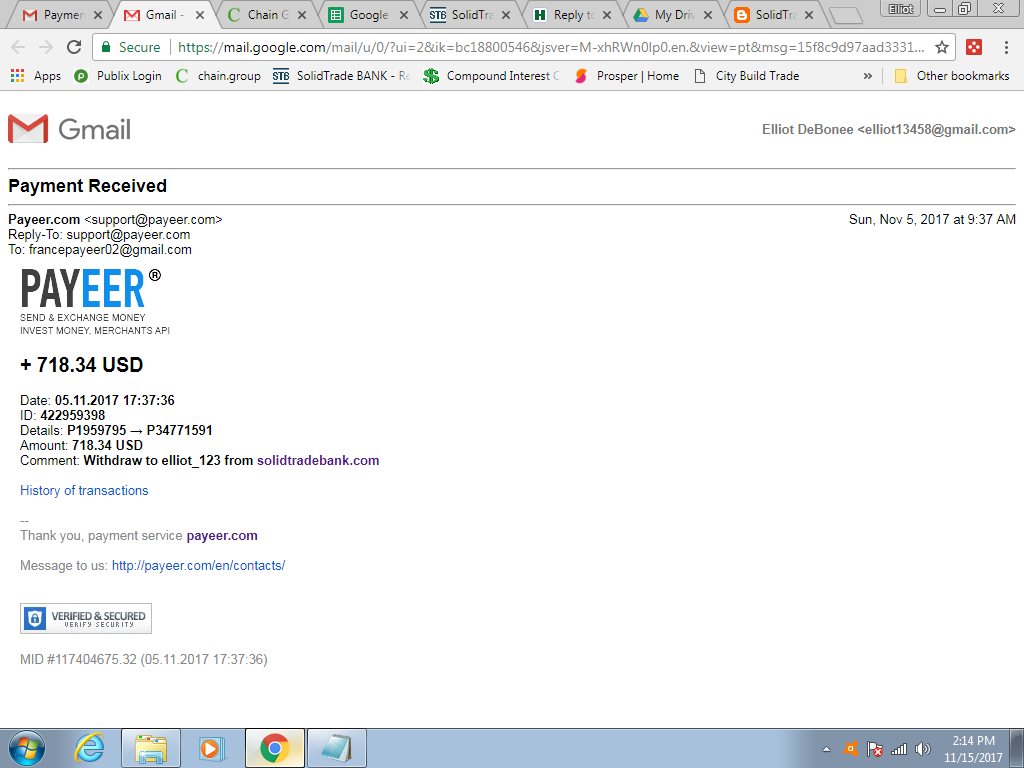
Task: Open Compound Interest bookmark
Action: pyautogui.click(x=491, y=76)
